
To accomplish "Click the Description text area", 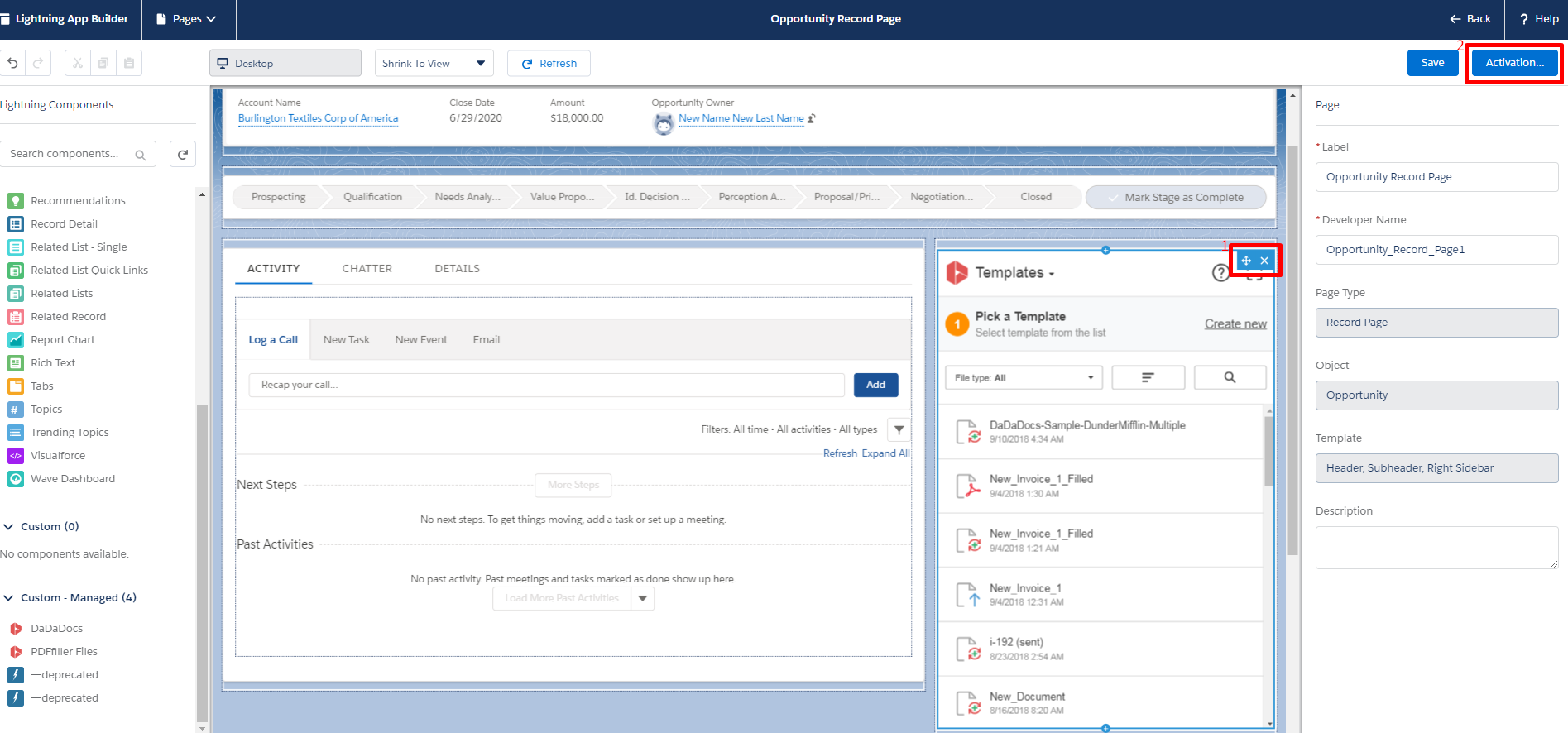I will click(1436, 548).
